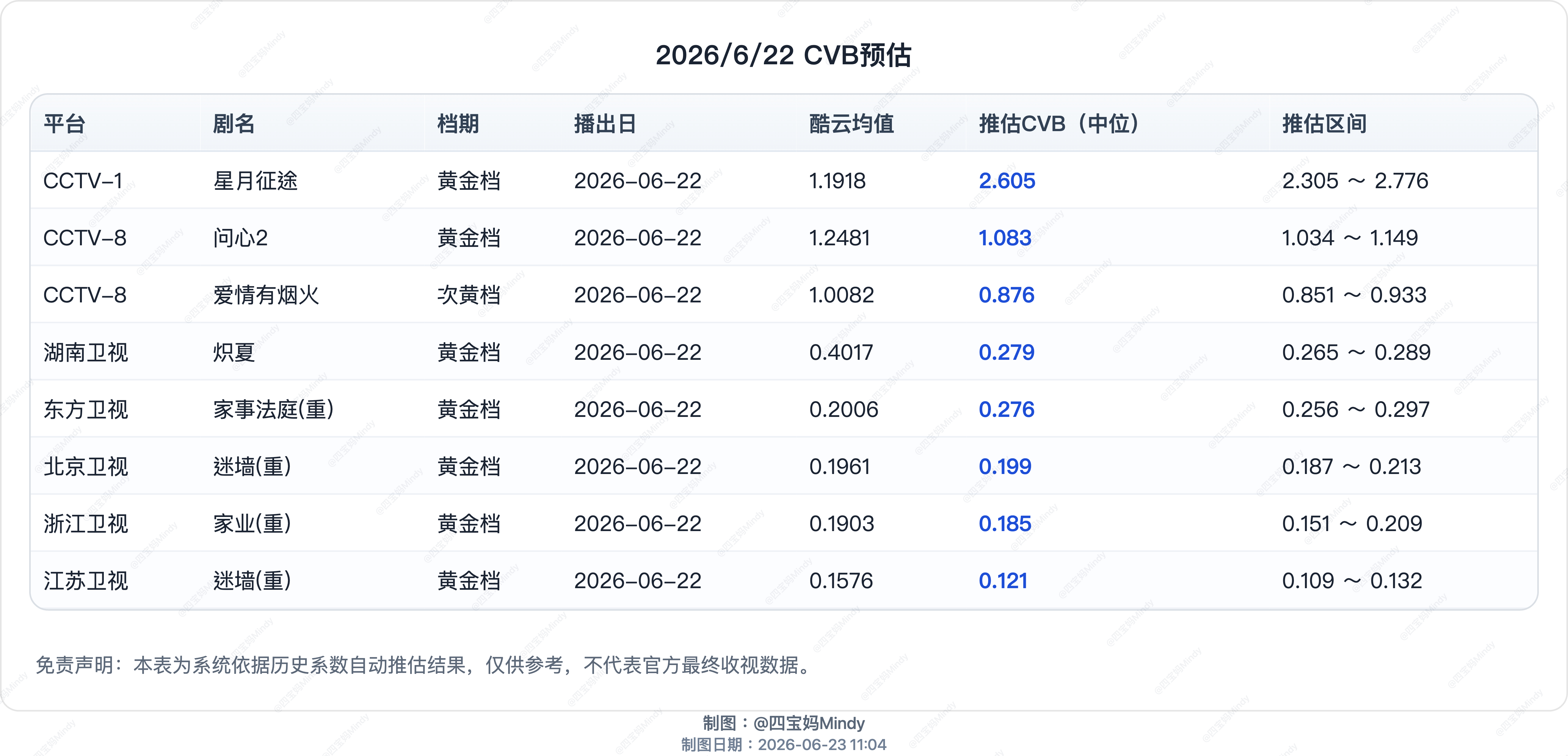Viewport: 1568px width, 756px height.
Task: Click the value '1.0082'
Action: (841, 295)
